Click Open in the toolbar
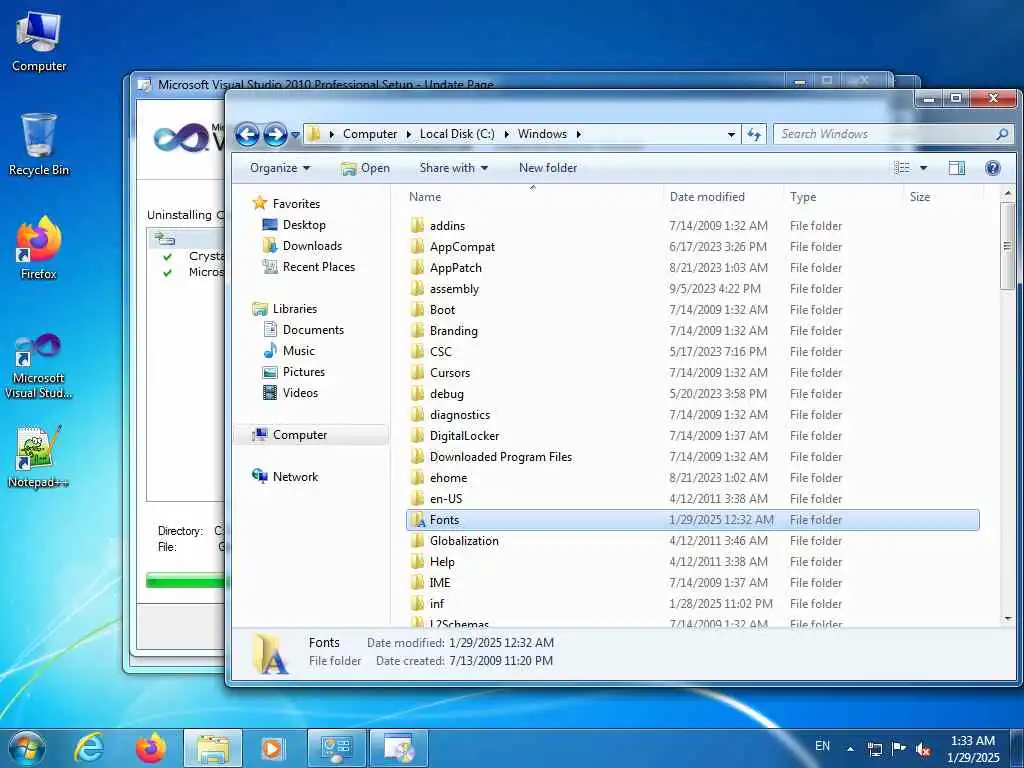The width and height of the screenshot is (1024, 768). coord(365,168)
